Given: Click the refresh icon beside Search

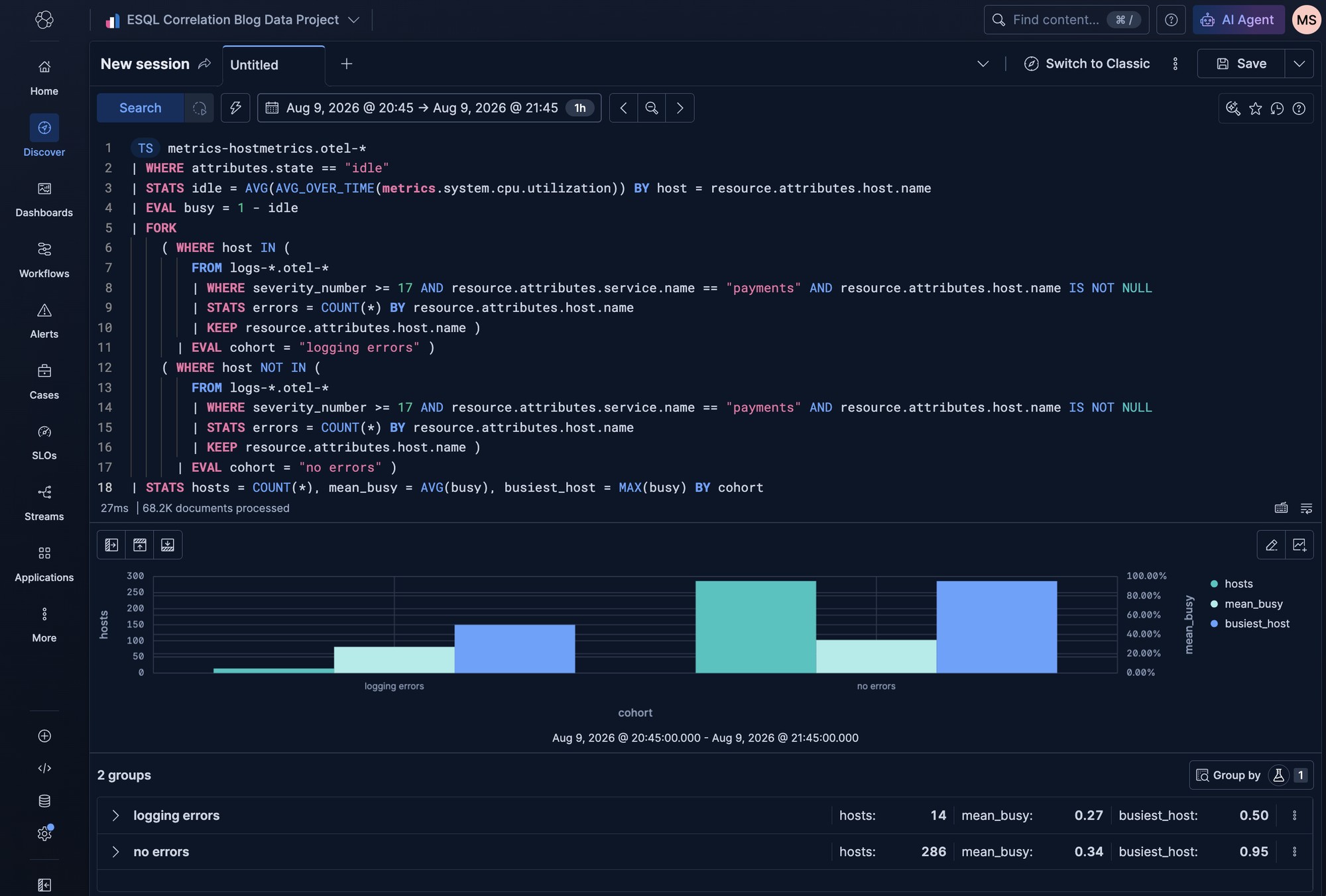Looking at the screenshot, I should 200,108.
